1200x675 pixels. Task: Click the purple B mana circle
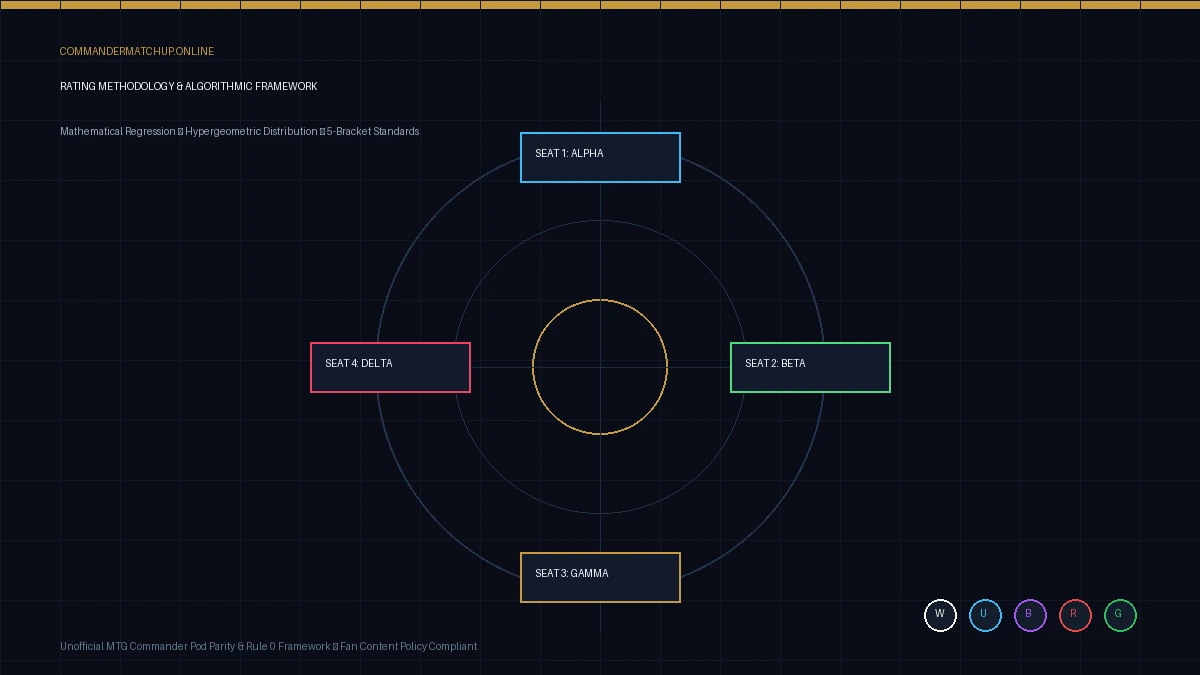pyautogui.click(x=1030, y=615)
